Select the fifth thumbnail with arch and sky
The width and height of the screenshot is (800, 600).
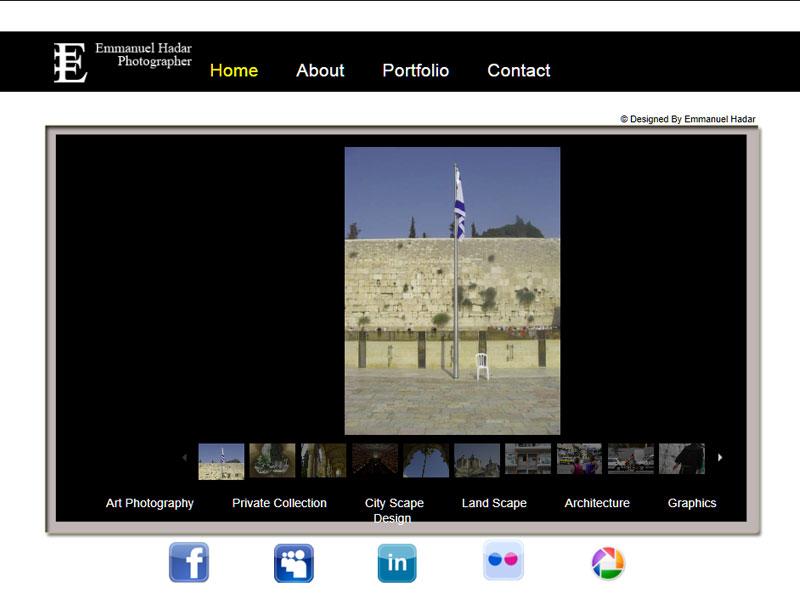tap(426, 460)
